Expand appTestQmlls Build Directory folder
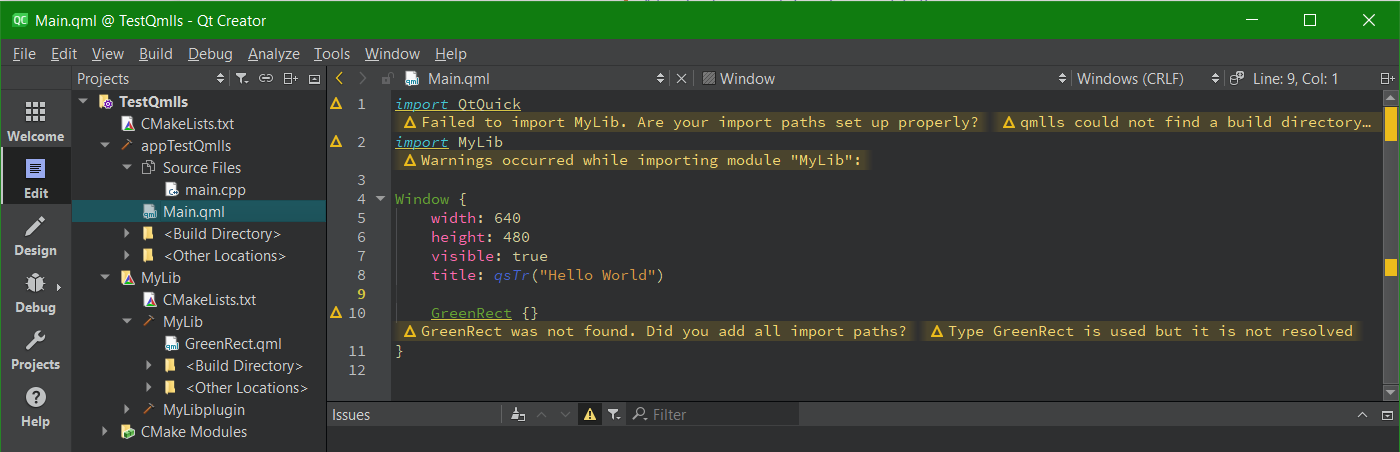 (127, 234)
